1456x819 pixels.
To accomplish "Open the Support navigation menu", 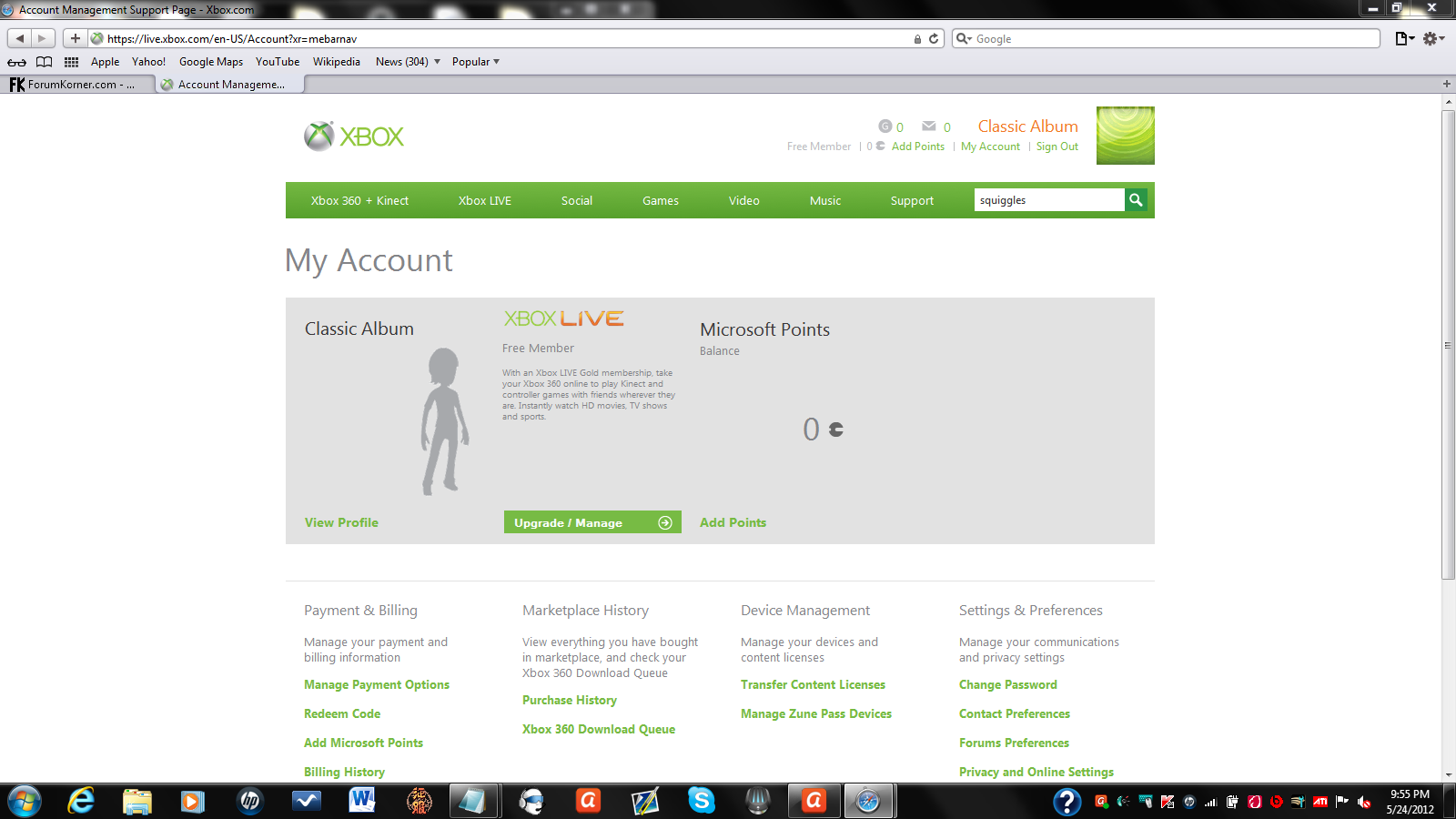I will click(x=912, y=201).
